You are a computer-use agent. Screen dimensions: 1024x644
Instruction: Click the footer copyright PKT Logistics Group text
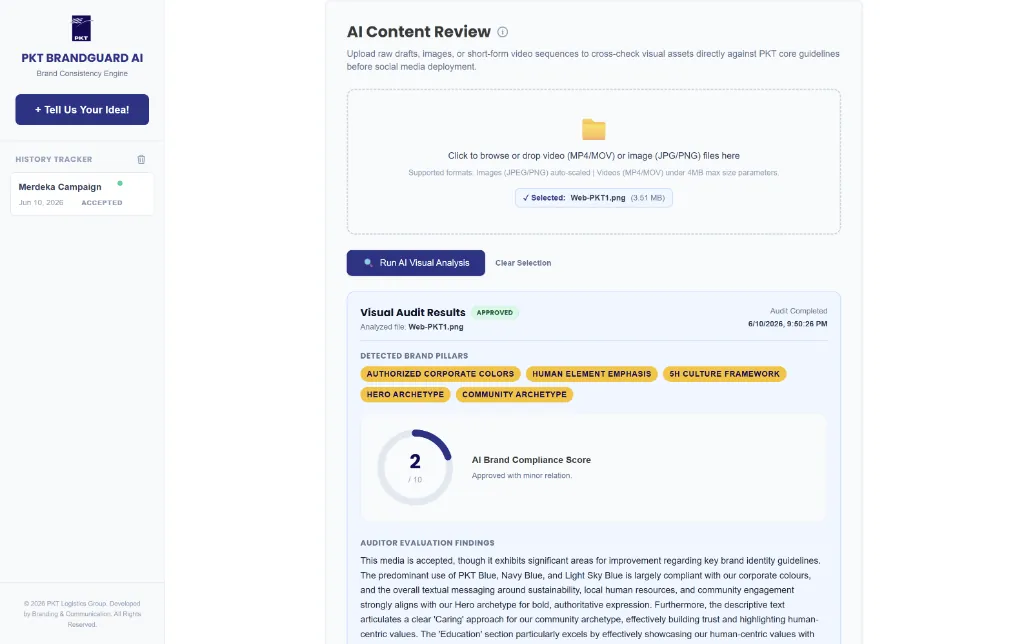pyautogui.click(x=82, y=614)
